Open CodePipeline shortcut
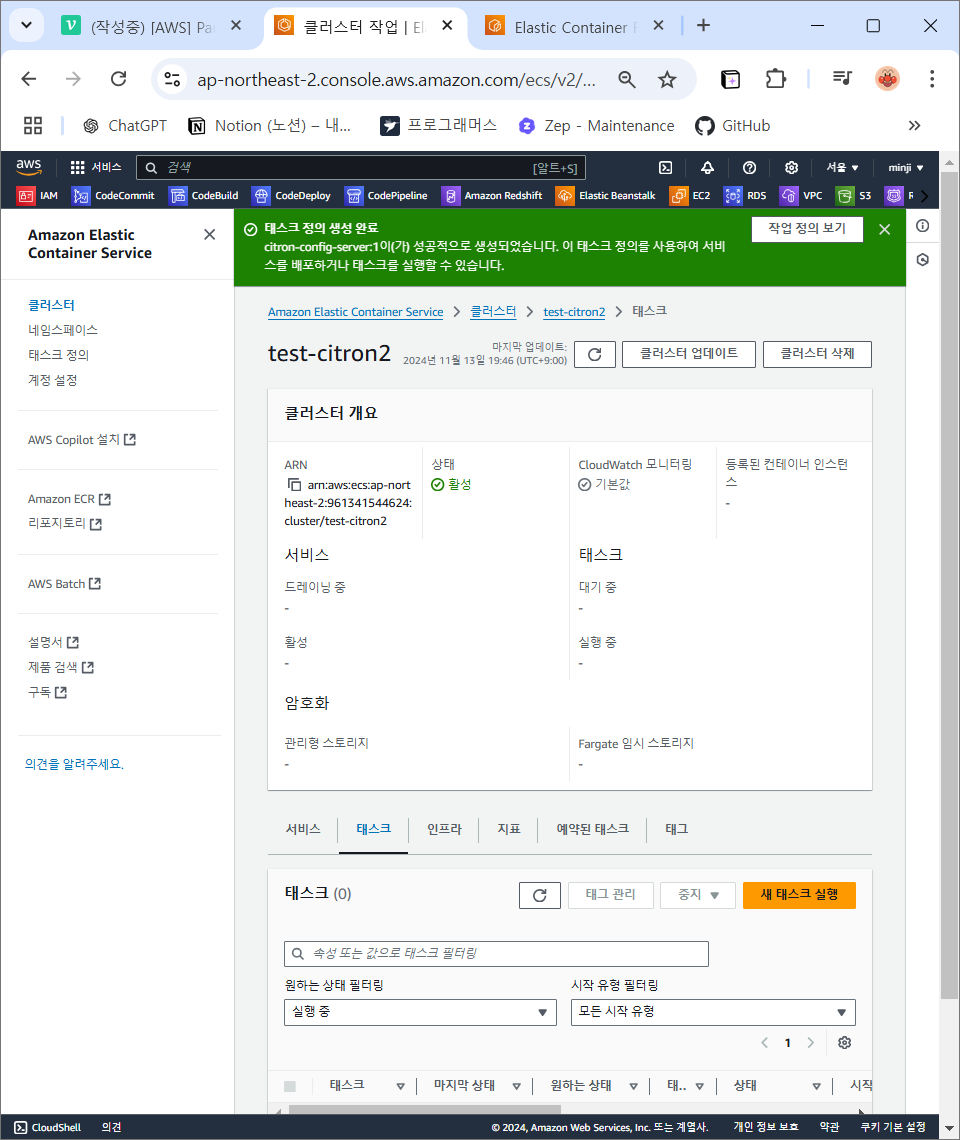Viewport: 960px width, 1140px height. [x=386, y=196]
